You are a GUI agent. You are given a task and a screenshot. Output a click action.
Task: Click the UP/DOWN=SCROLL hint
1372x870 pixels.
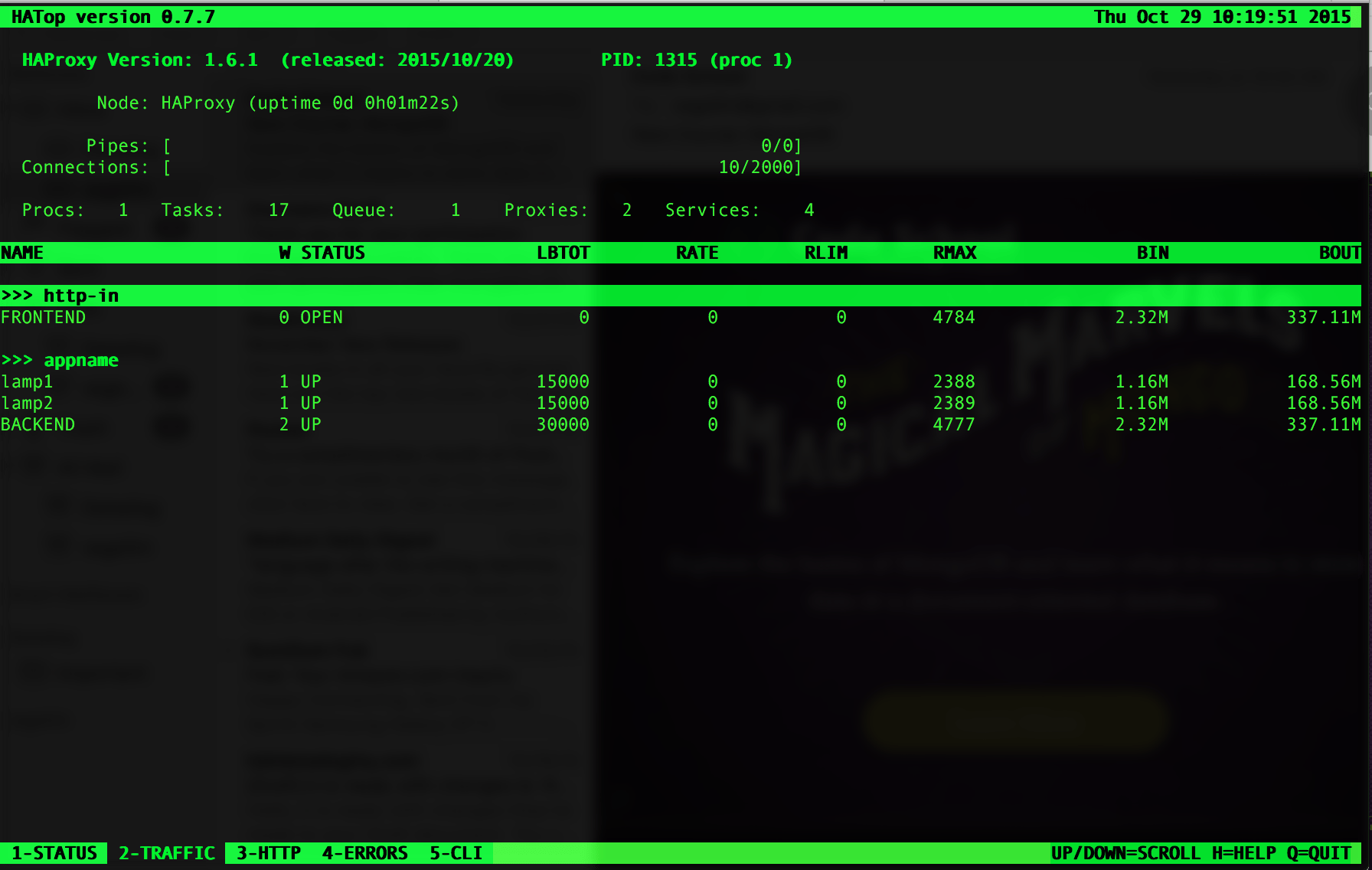(x=1124, y=852)
